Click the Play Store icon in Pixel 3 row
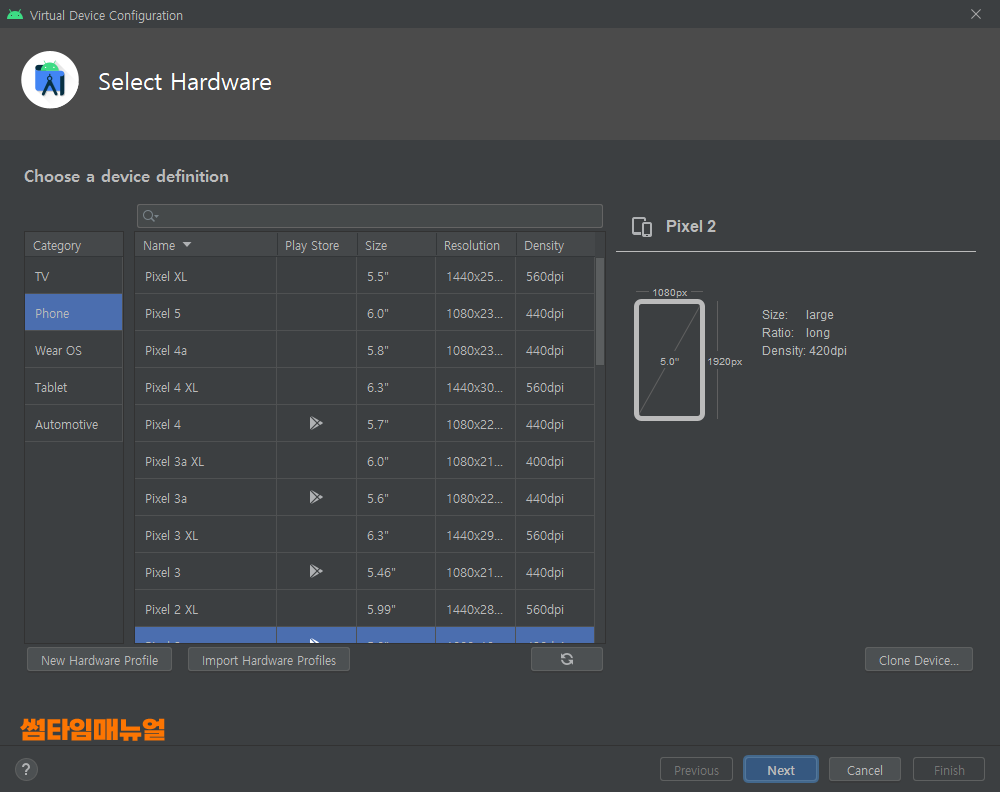The image size is (1000, 792). click(316, 571)
